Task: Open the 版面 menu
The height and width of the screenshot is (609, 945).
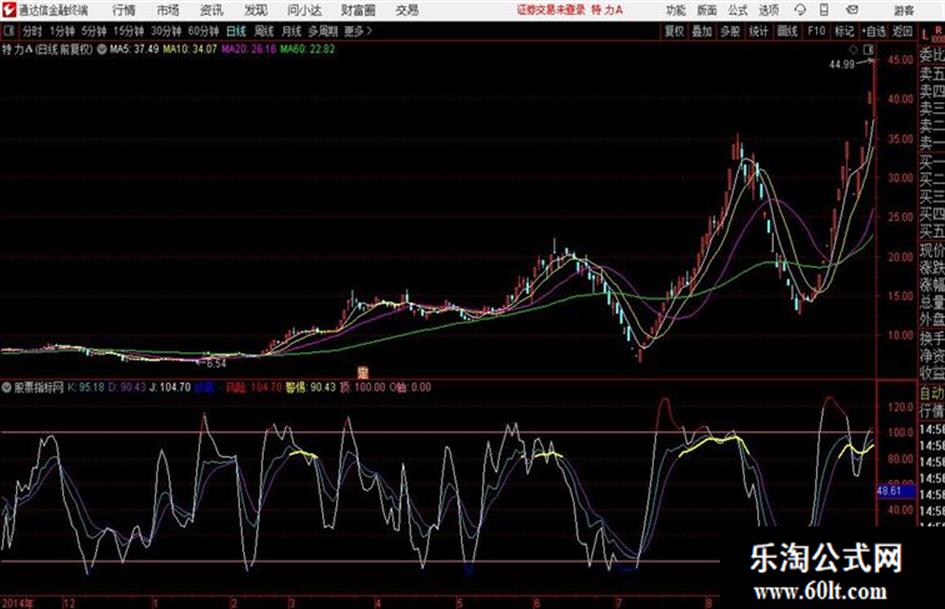Action: (x=707, y=10)
